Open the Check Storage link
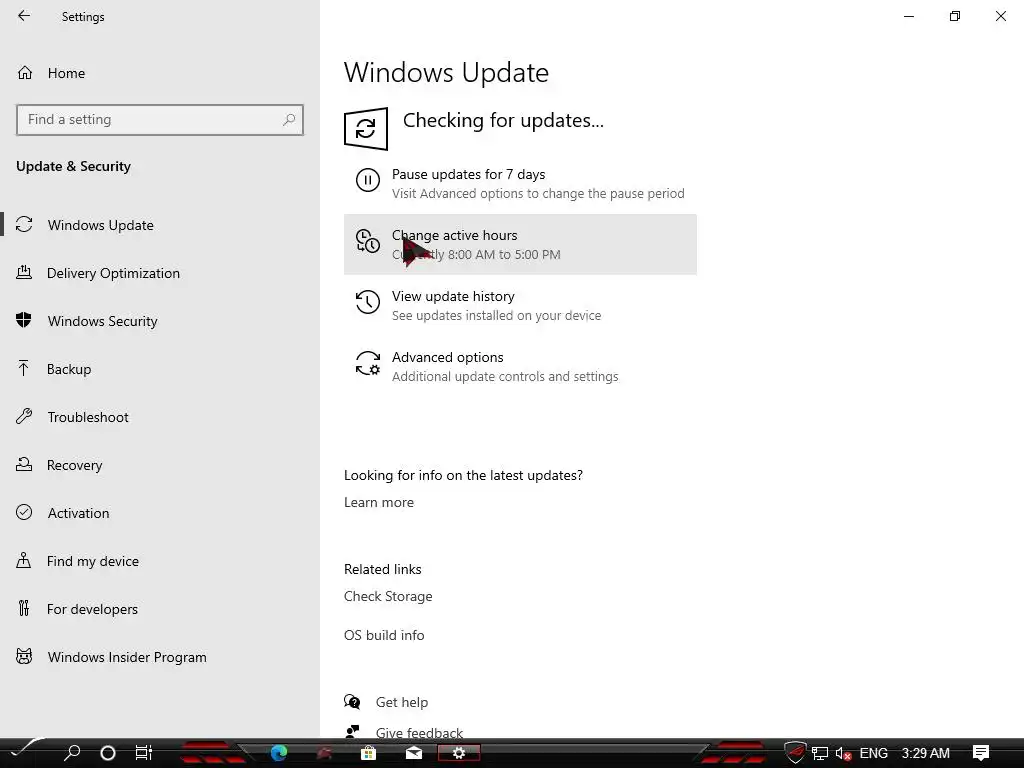Image resolution: width=1024 pixels, height=768 pixels. 388,596
